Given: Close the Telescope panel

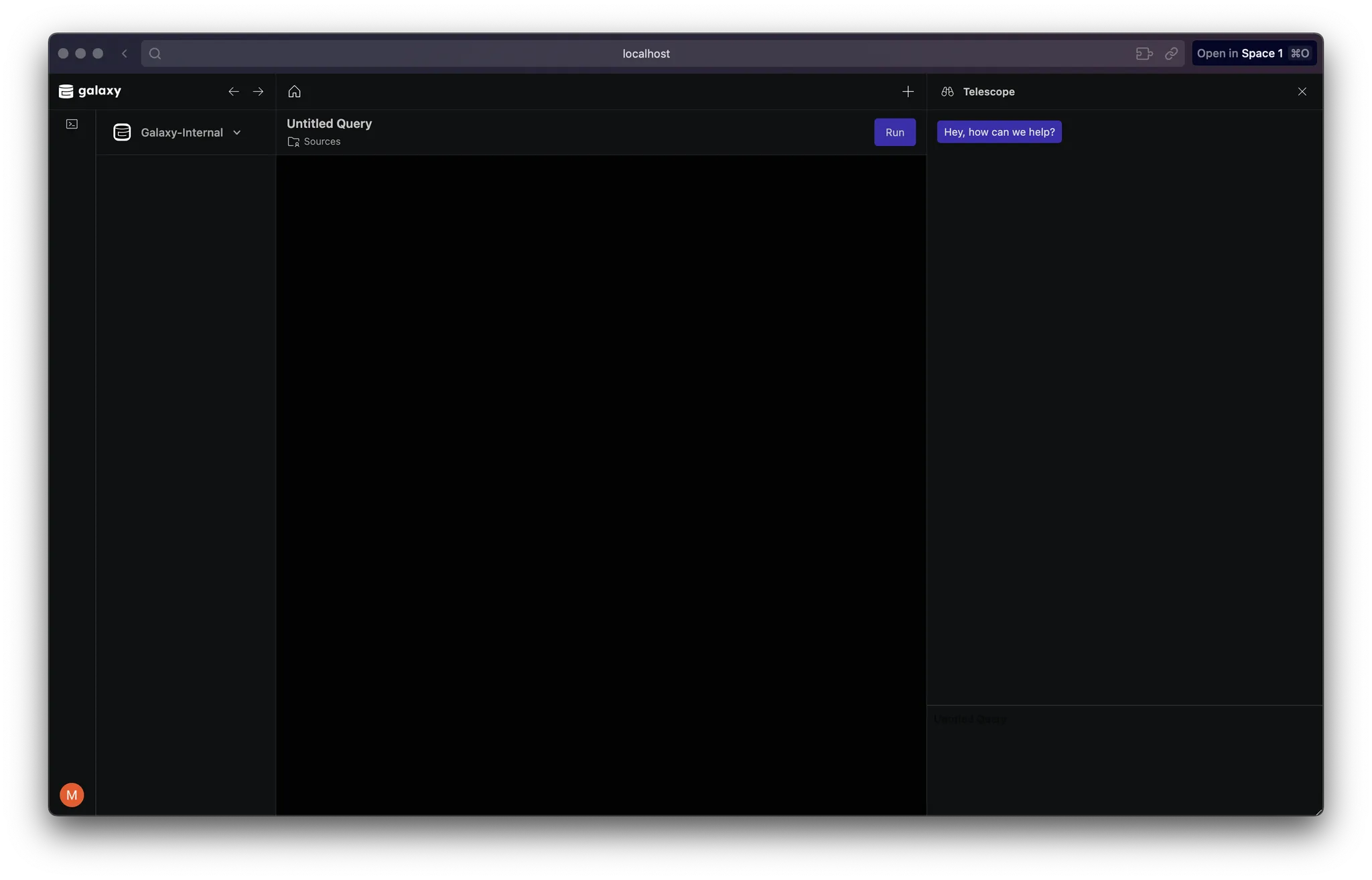Looking at the screenshot, I should (x=1302, y=92).
